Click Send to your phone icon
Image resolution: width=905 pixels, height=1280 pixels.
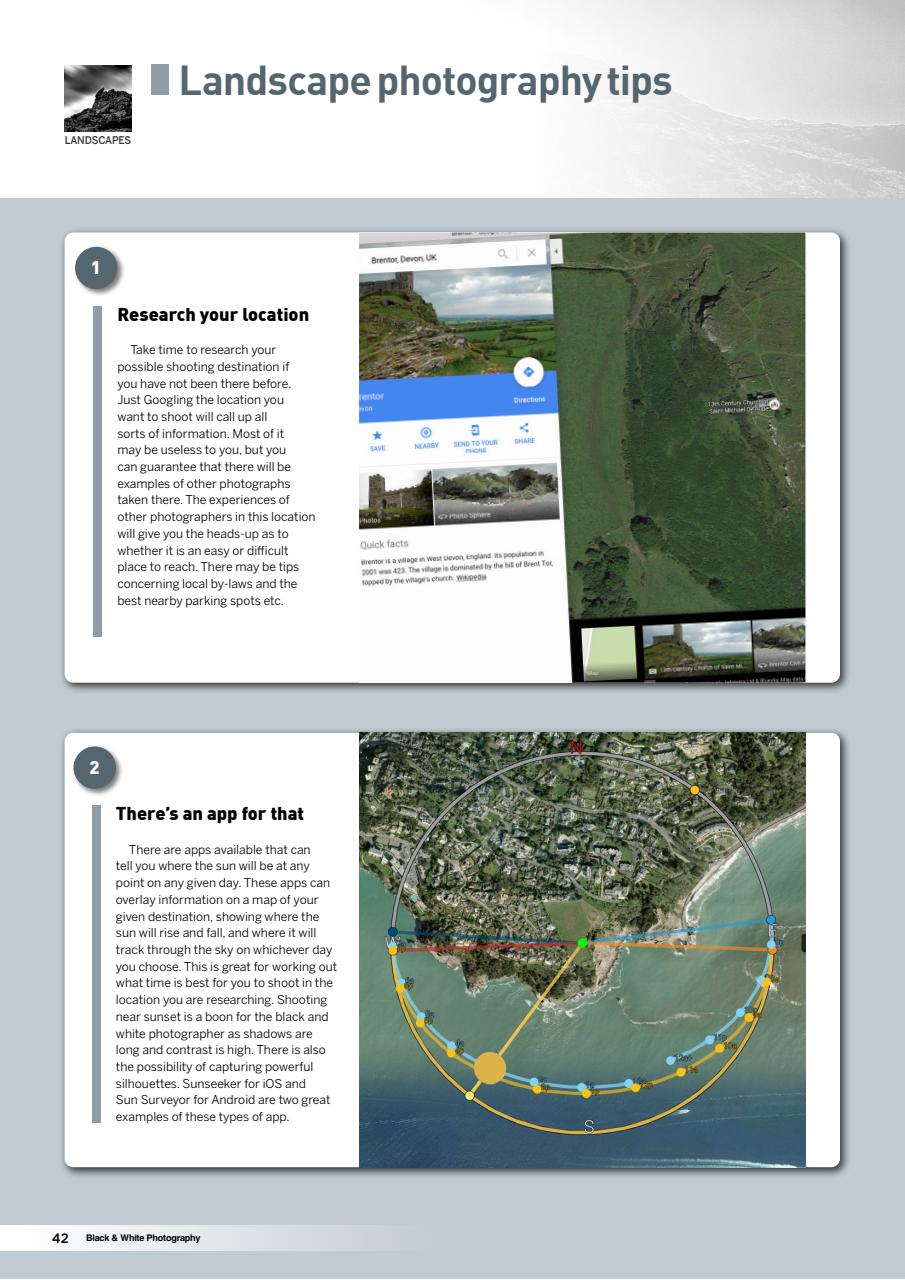tap(476, 430)
